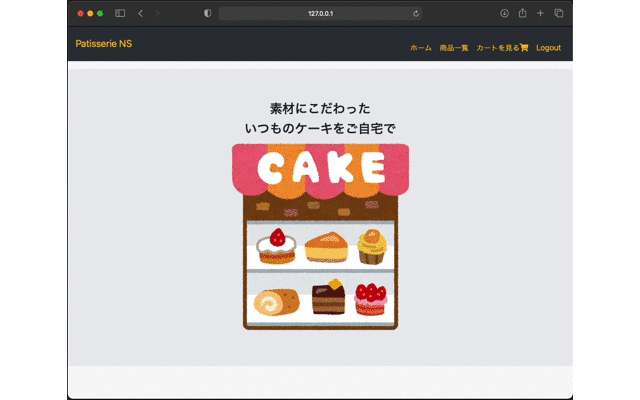Screen dimensions: 640x400
Task: Add a new tab with plus icon
Action: pyautogui.click(x=540, y=13)
